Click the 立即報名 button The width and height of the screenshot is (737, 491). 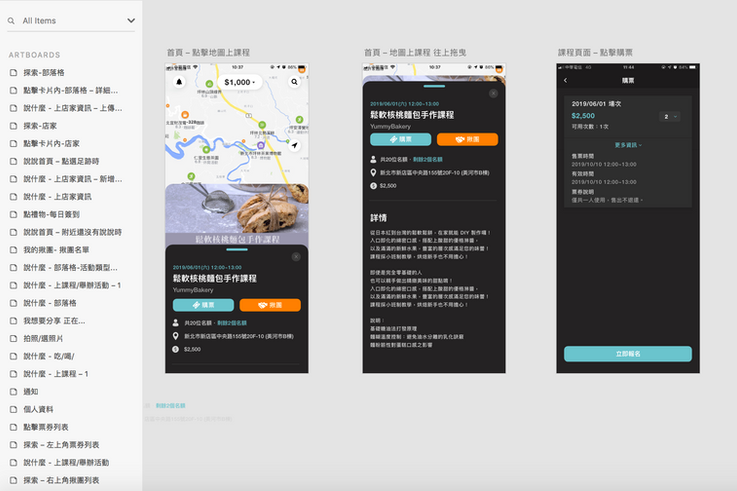click(628, 354)
